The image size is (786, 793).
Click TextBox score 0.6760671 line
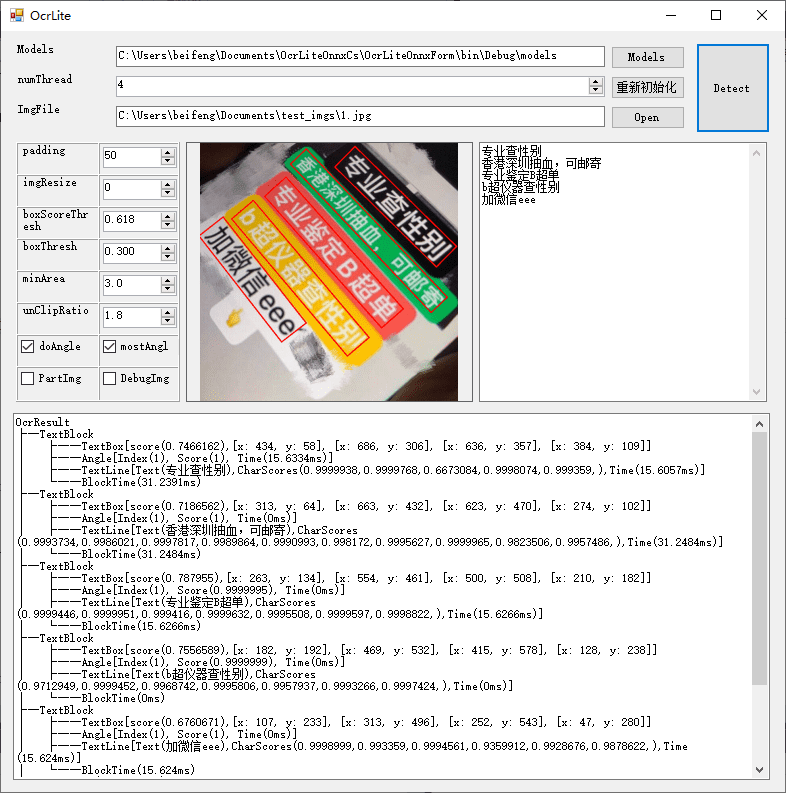(x=366, y=722)
